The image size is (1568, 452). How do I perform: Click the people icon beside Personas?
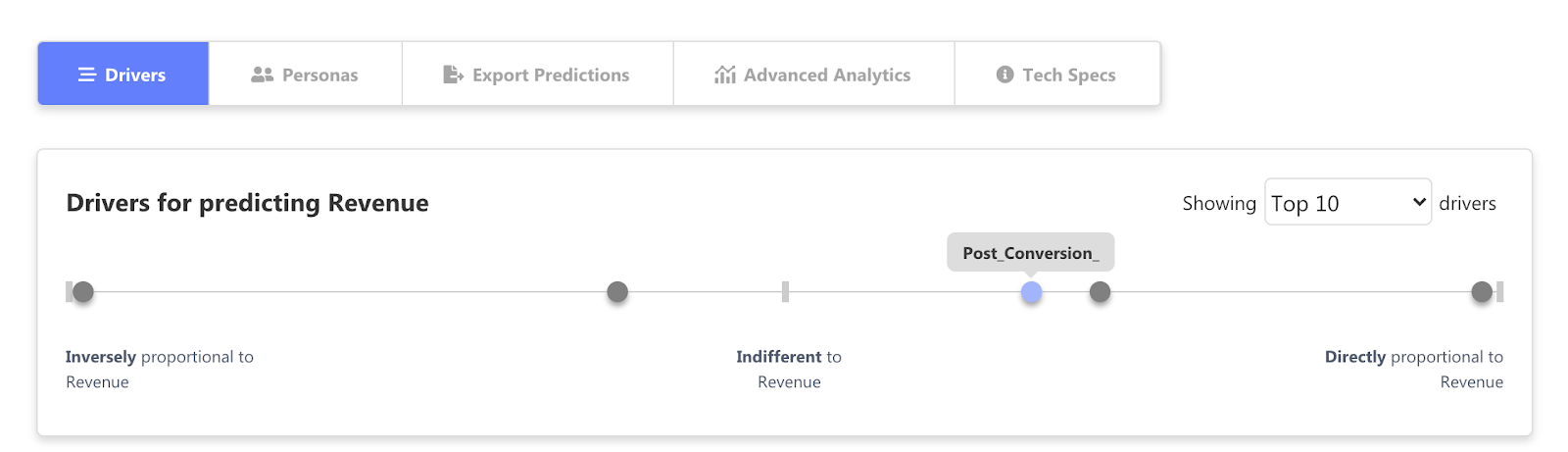[x=262, y=75]
